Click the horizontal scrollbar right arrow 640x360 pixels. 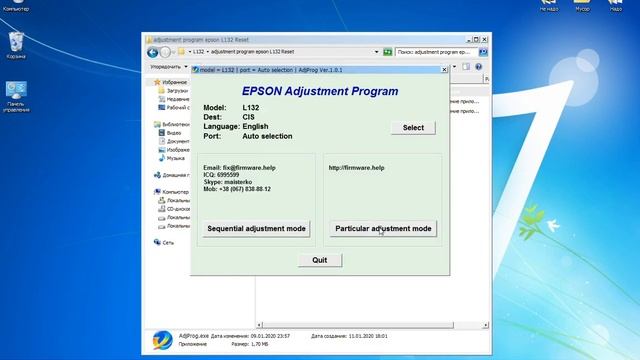(x=485, y=325)
